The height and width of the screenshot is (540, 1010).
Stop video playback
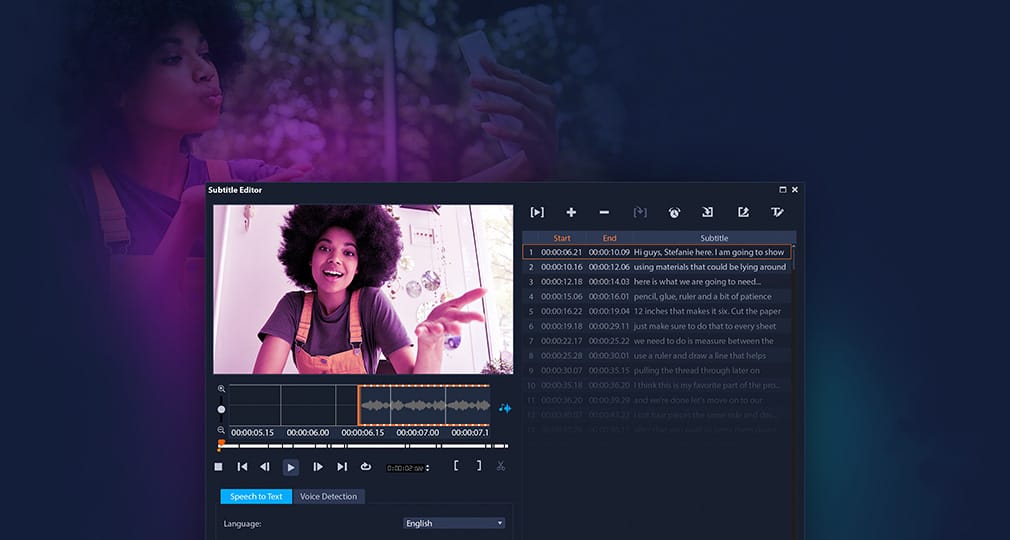(x=219, y=466)
